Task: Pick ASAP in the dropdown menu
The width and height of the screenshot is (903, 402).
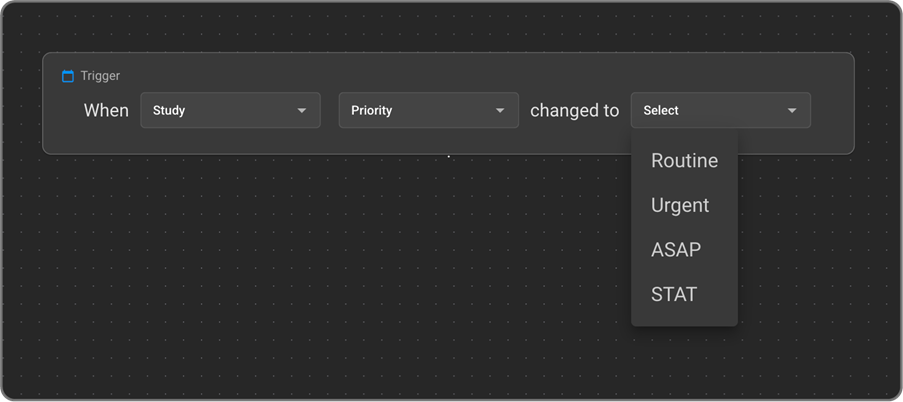Action: 676,250
